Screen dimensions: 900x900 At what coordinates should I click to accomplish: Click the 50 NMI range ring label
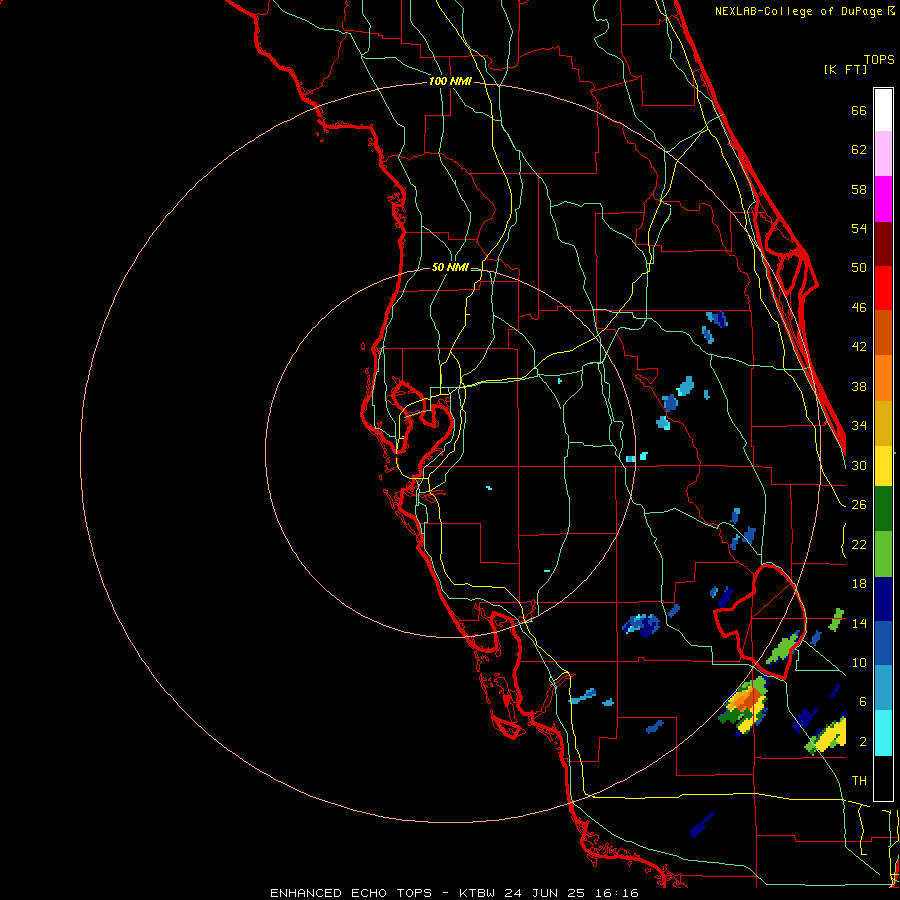pyautogui.click(x=450, y=267)
